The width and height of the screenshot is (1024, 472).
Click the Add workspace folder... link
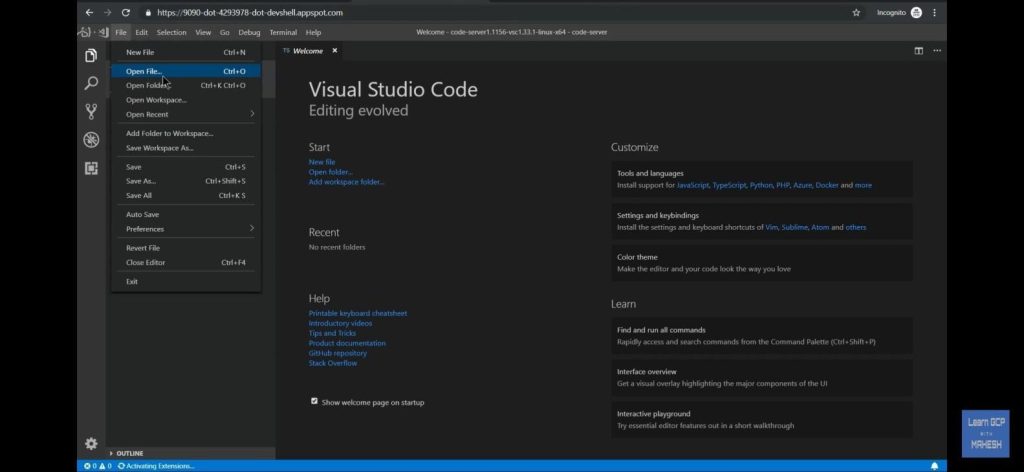[346, 182]
